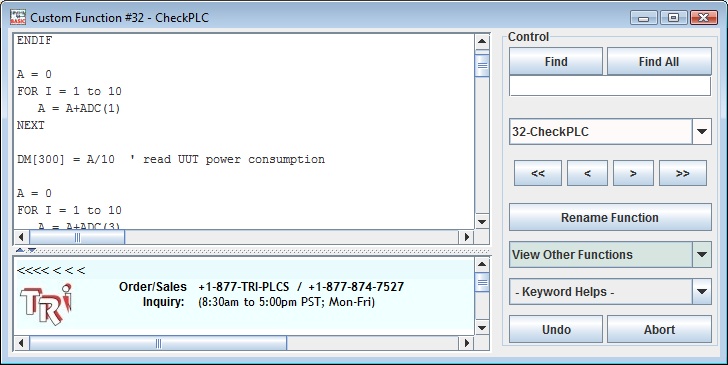Jump to first function with << button

[538, 173]
